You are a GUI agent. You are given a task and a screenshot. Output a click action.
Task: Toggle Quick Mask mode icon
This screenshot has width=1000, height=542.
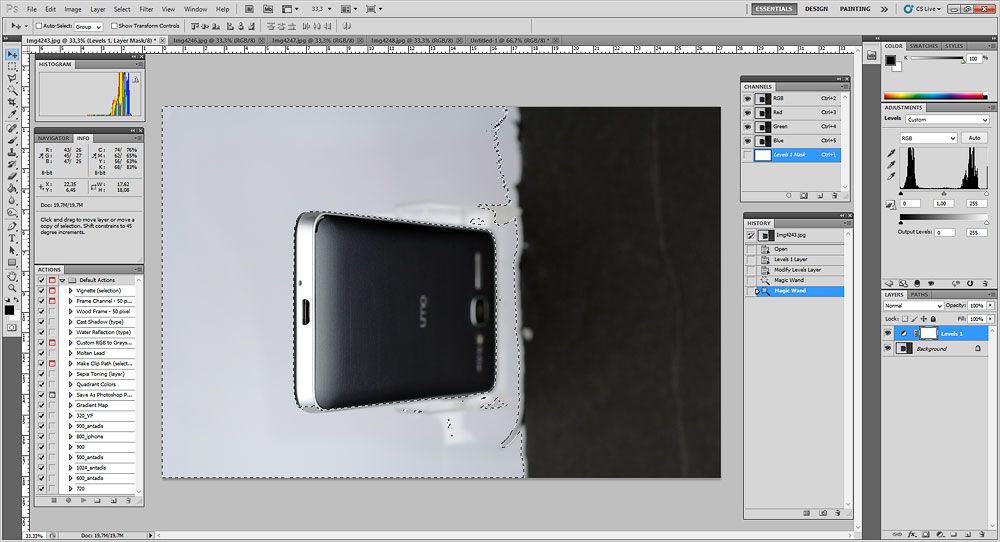click(11, 327)
